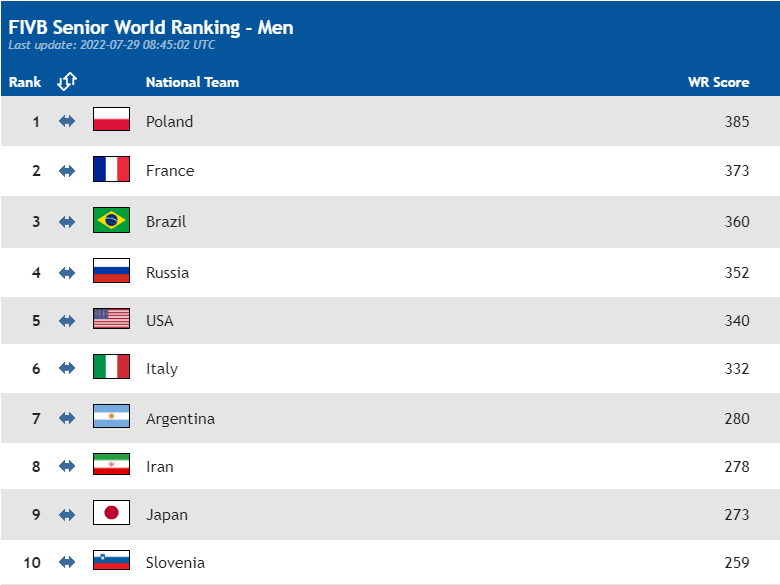Click the Slovenia flag icon
The image size is (780, 585).
point(111,560)
